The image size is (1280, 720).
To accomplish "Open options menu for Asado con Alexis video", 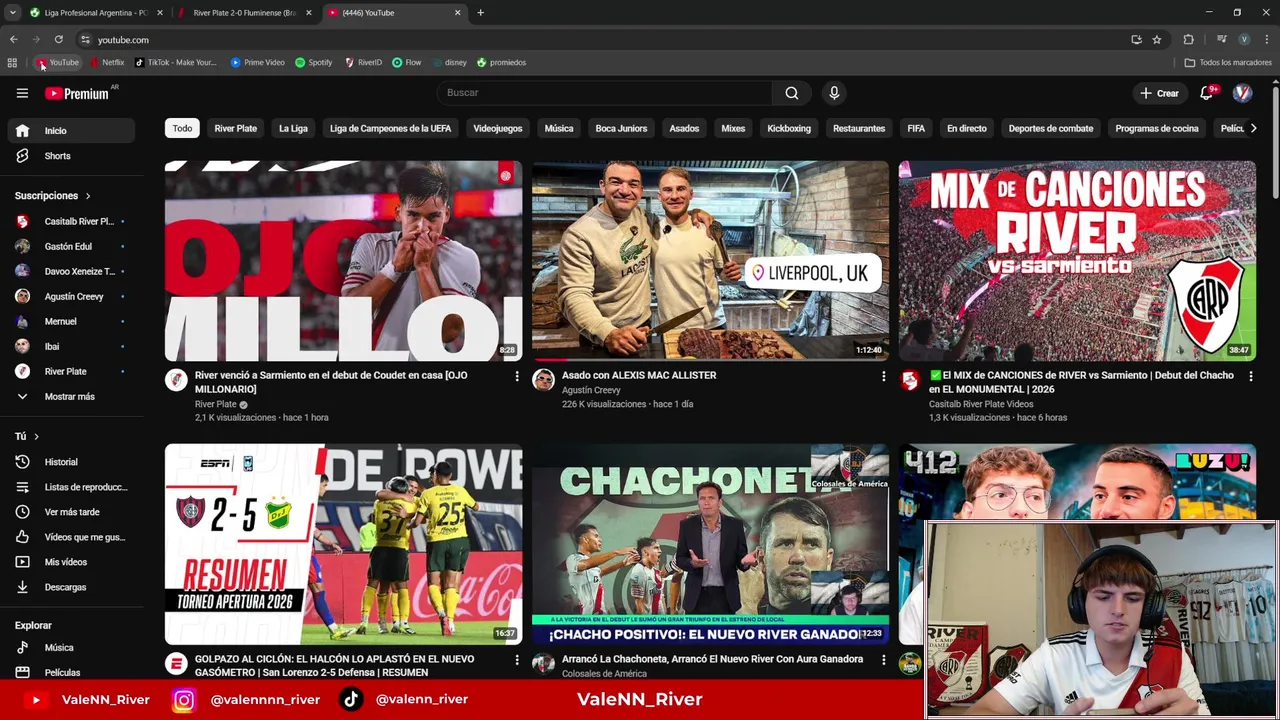I will [x=883, y=376].
